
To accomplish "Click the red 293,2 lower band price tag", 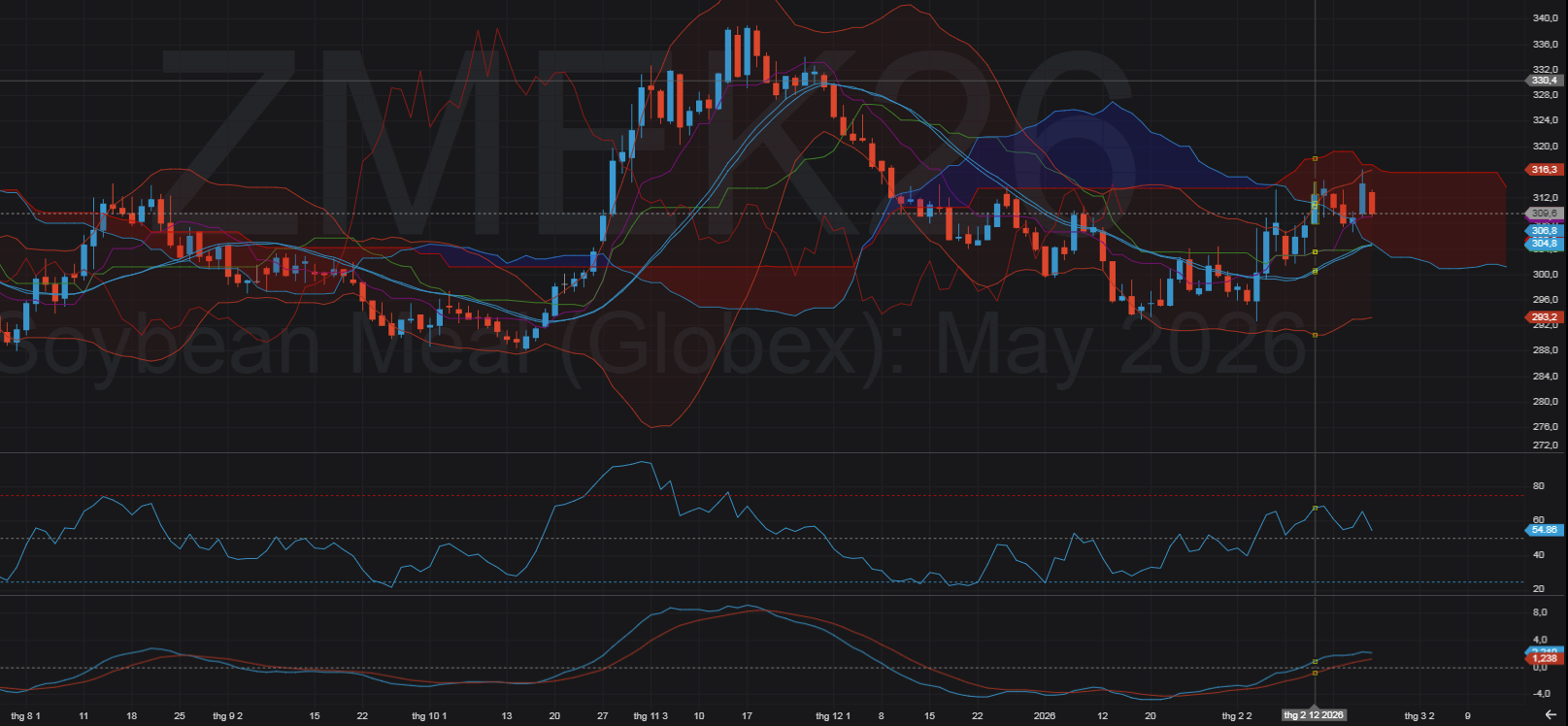I will click(1544, 317).
